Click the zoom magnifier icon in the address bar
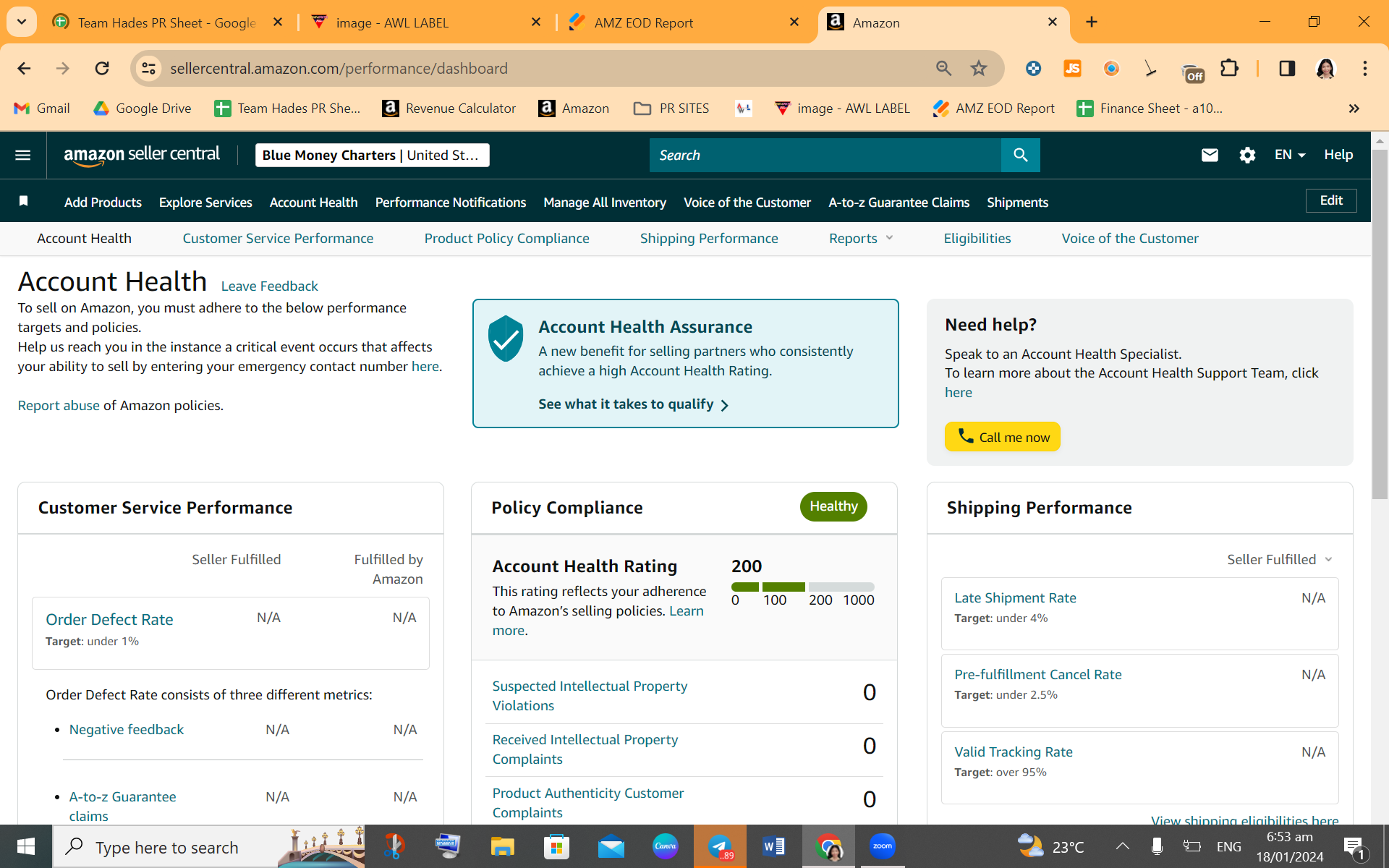Image resolution: width=1389 pixels, height=868 pixels. pyautogui.click(x=943, y=68)
